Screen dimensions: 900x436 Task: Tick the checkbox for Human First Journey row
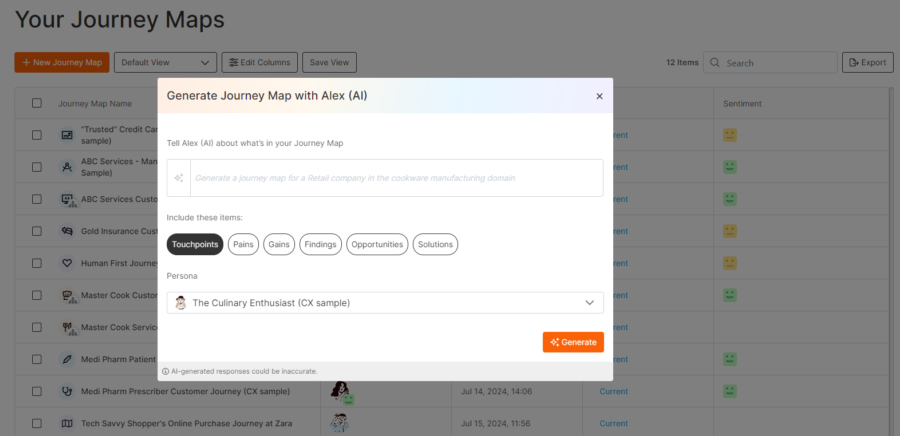tap(37, 263)
